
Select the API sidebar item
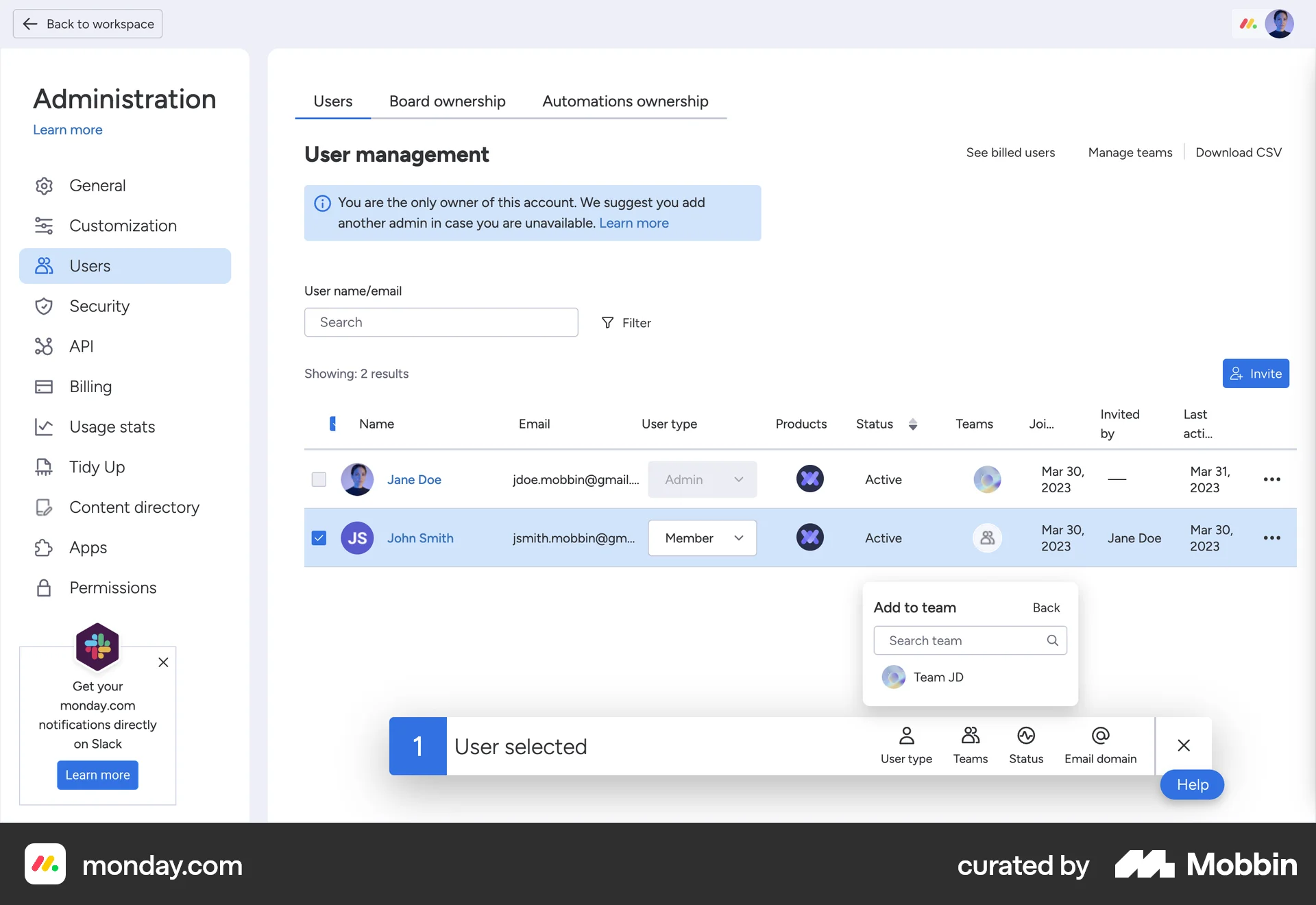[81, 346]
